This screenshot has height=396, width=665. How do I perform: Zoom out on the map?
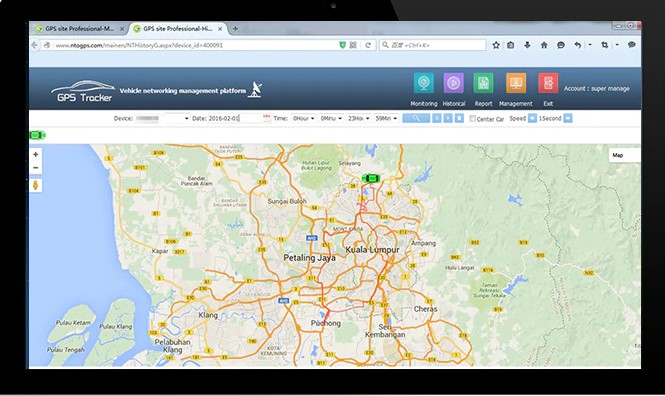click(36, 167)
